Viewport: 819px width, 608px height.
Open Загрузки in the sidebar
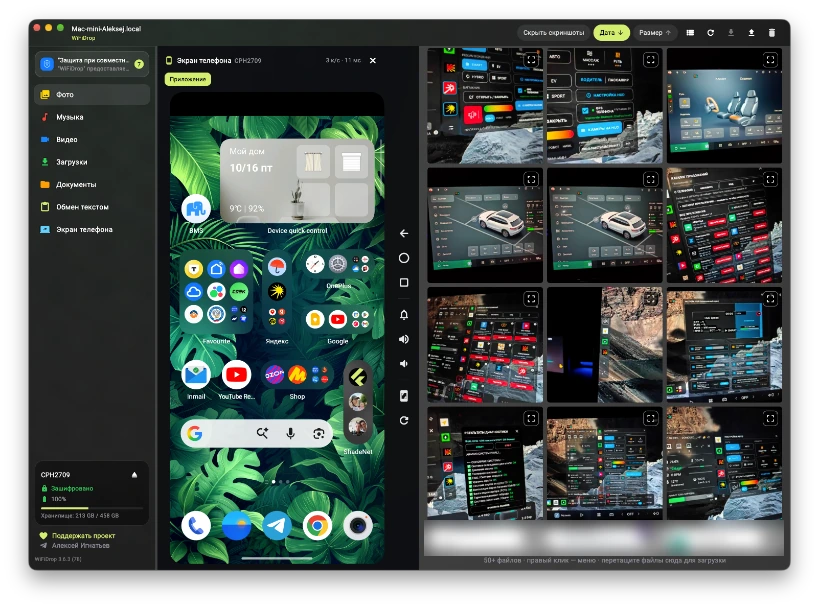(92, 162)
